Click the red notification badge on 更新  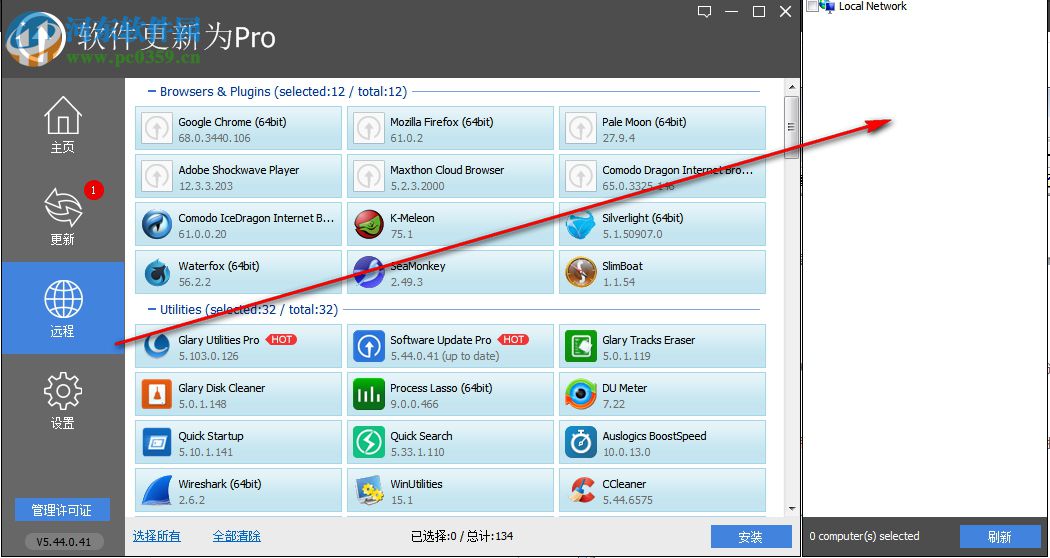93,190
